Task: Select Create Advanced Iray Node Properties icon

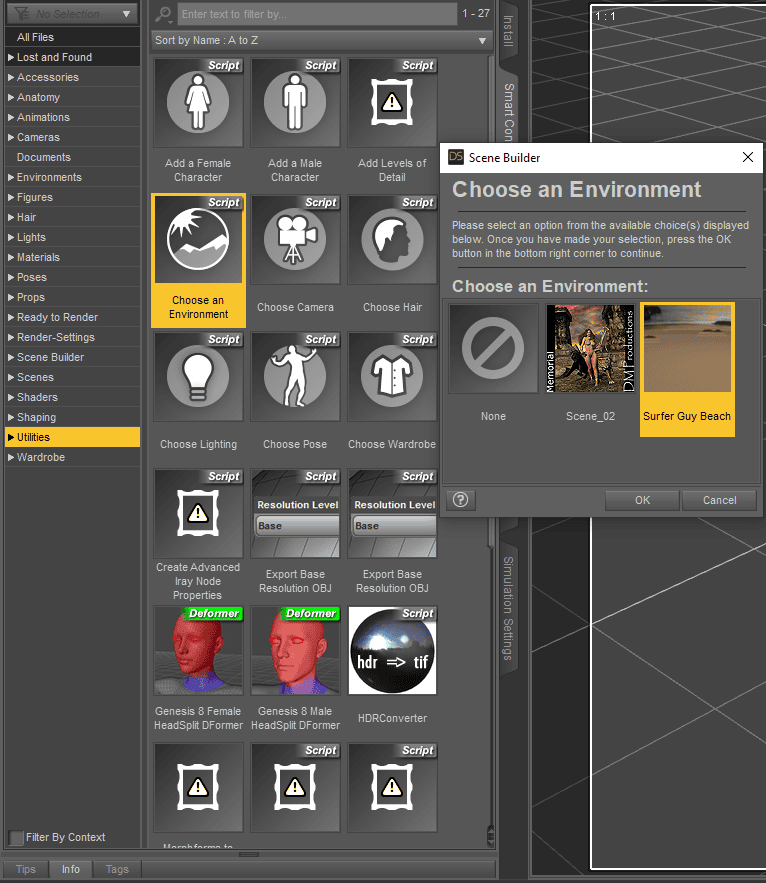Action: (x=198, y=514)
